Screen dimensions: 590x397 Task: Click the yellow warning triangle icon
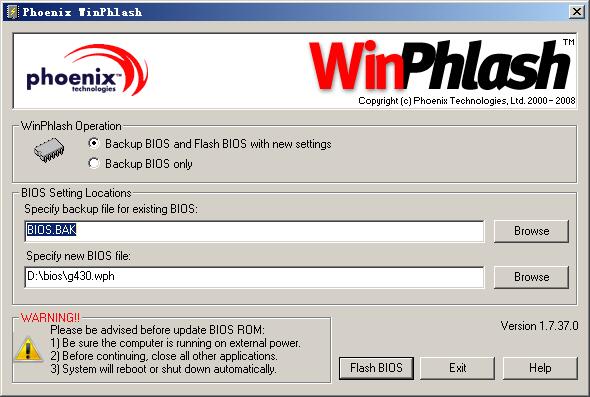pyautogui.click(x=28, y=350)
